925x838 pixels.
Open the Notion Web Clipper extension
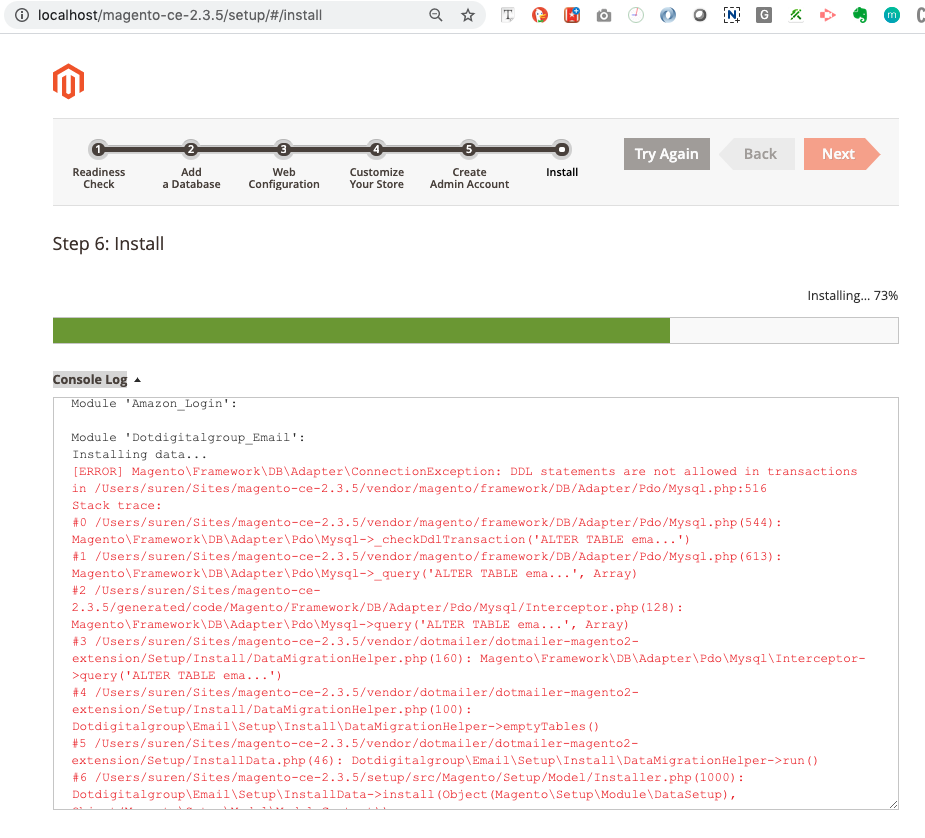(731, 14)
